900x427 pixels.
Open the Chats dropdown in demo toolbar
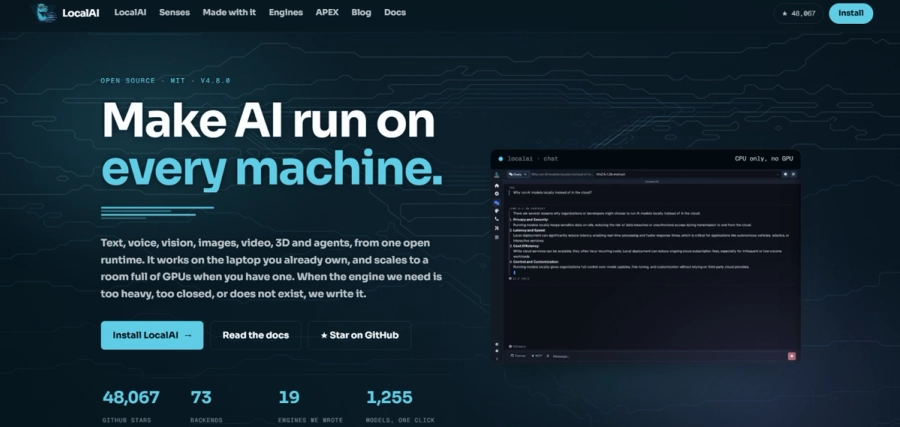point(518,174)
